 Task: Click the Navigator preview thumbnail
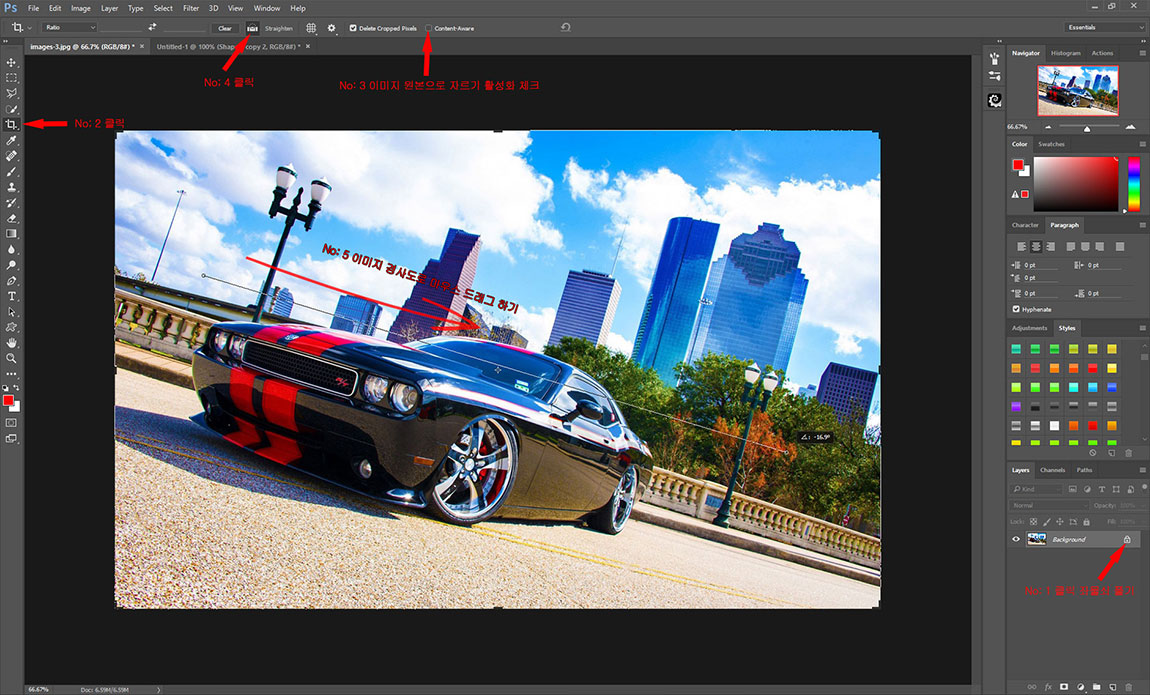click(x=1077, y=90)
